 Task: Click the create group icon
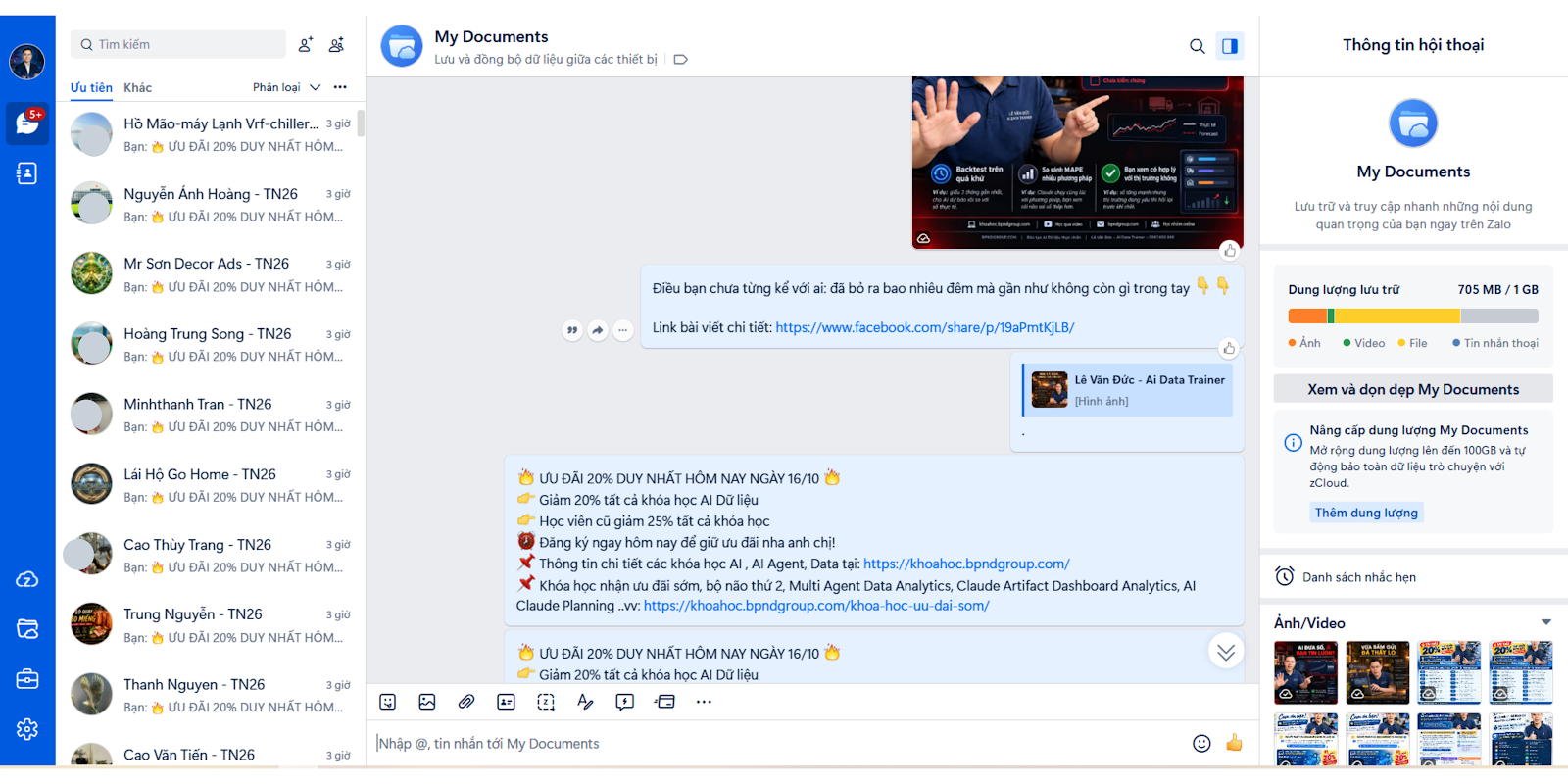337,44
